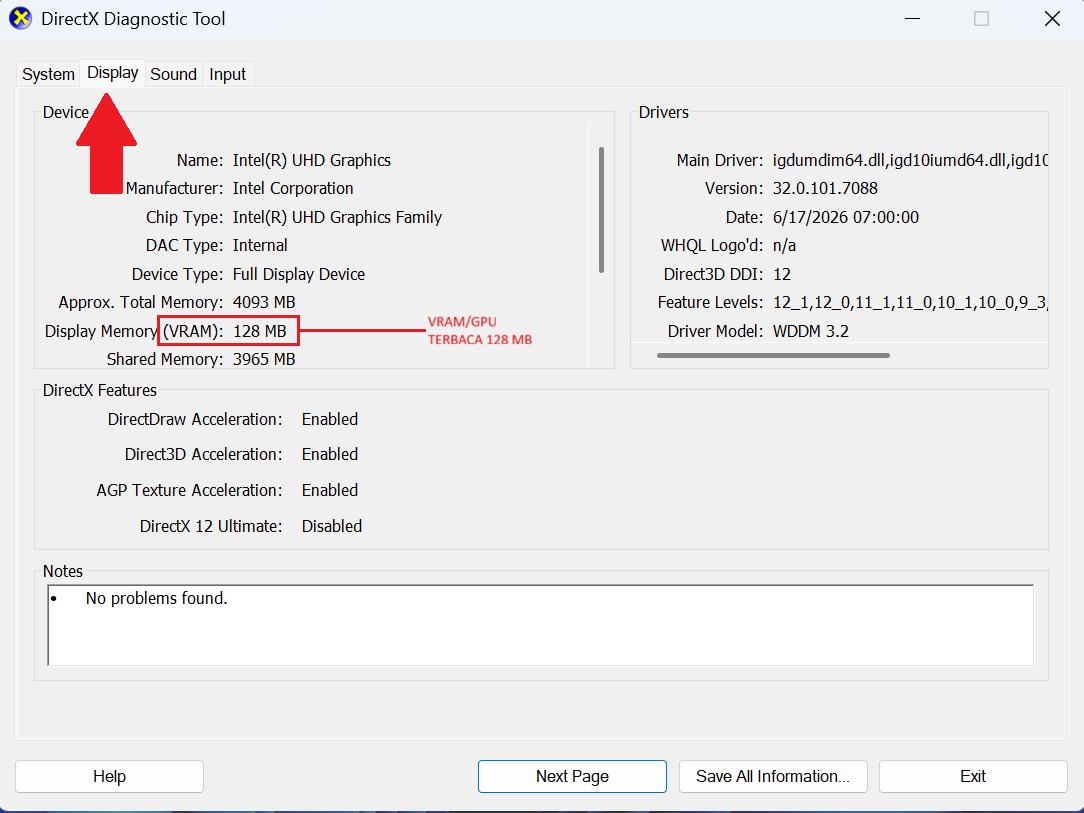Click Device Type value Full Display Device
Screen dimensions: 1084x813
click(x=299, y=274)
